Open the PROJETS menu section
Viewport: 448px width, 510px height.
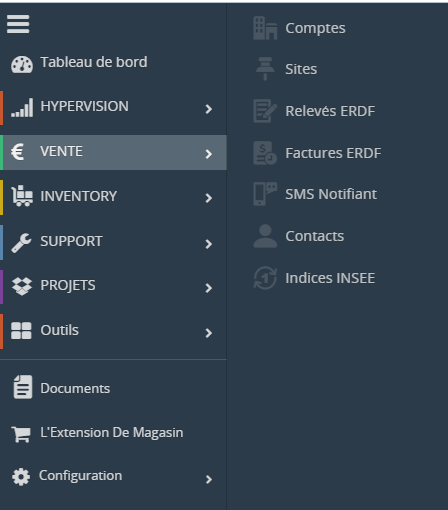[113, 287]
